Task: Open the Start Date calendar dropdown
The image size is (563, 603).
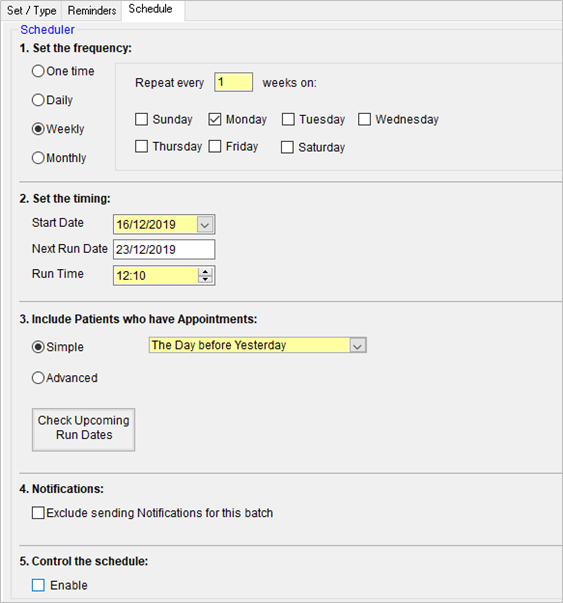Action: 205,225
